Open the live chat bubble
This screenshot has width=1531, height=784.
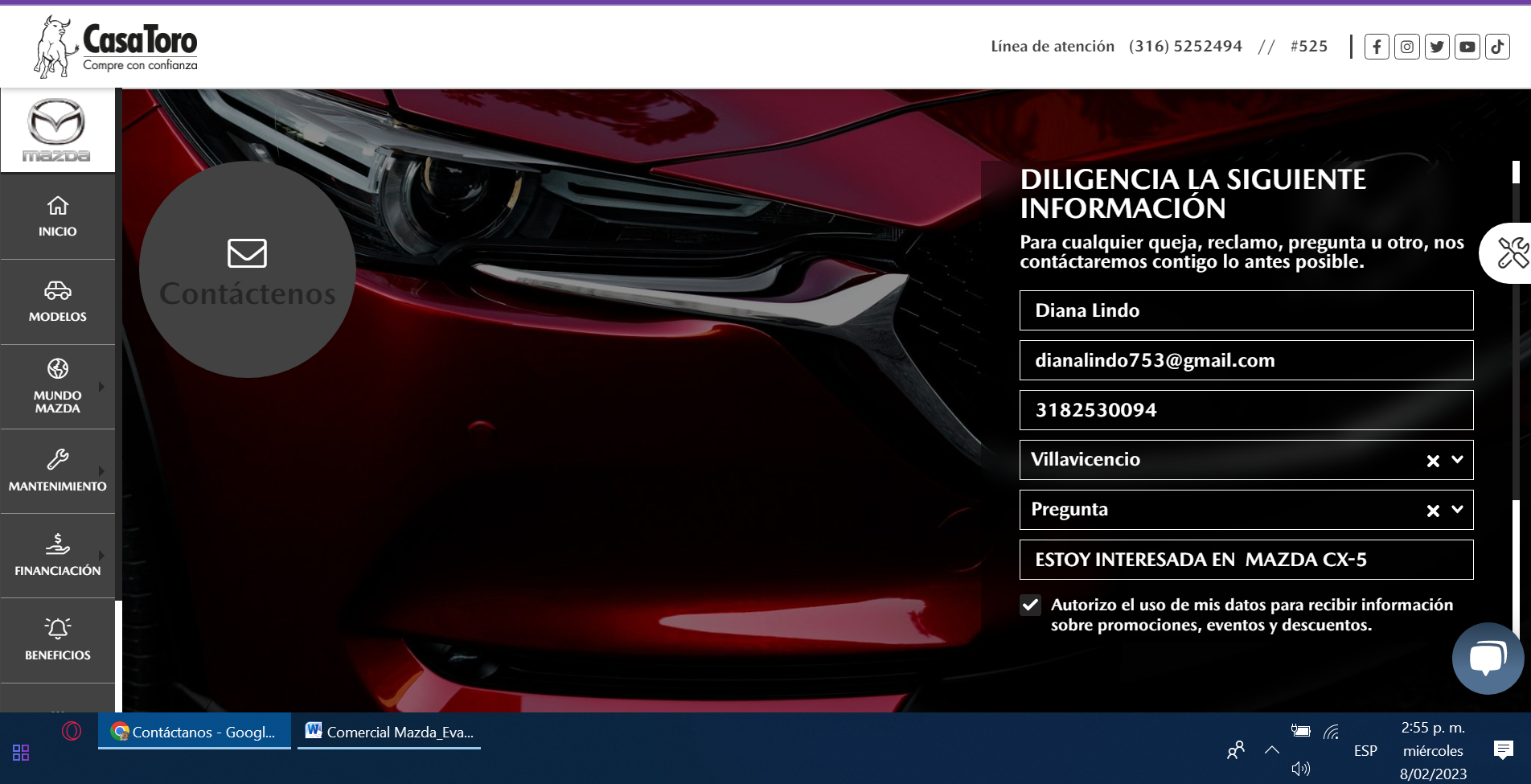pos(1488,659)
